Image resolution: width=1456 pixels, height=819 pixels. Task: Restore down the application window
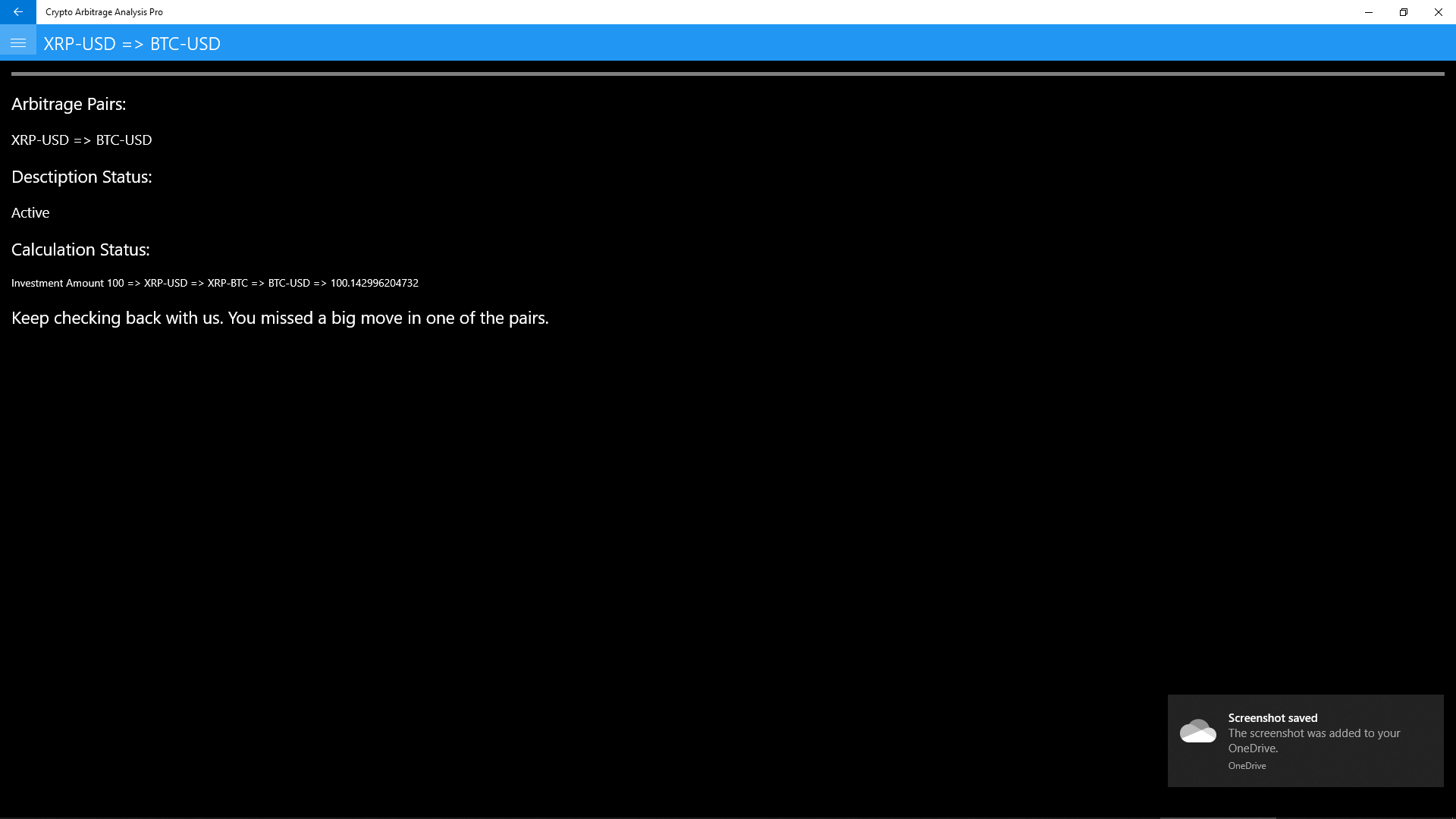1403,12
